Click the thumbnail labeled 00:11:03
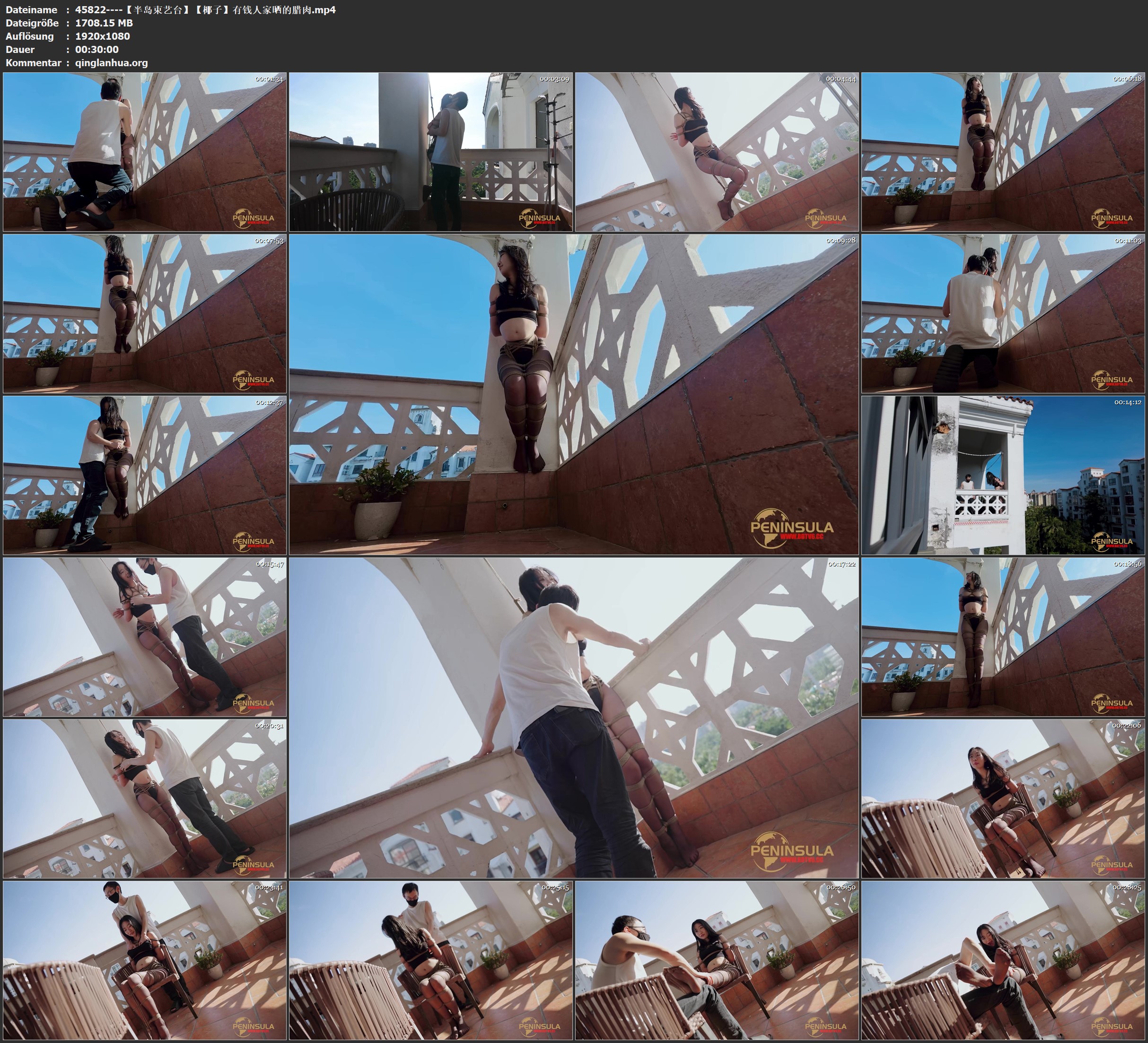 1003,313
